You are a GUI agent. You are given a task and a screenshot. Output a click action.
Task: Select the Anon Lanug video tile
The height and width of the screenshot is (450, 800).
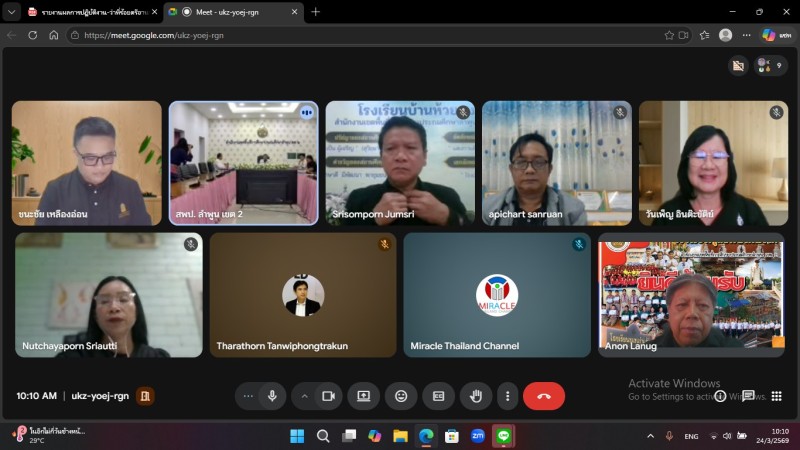(x=691, y=295)
